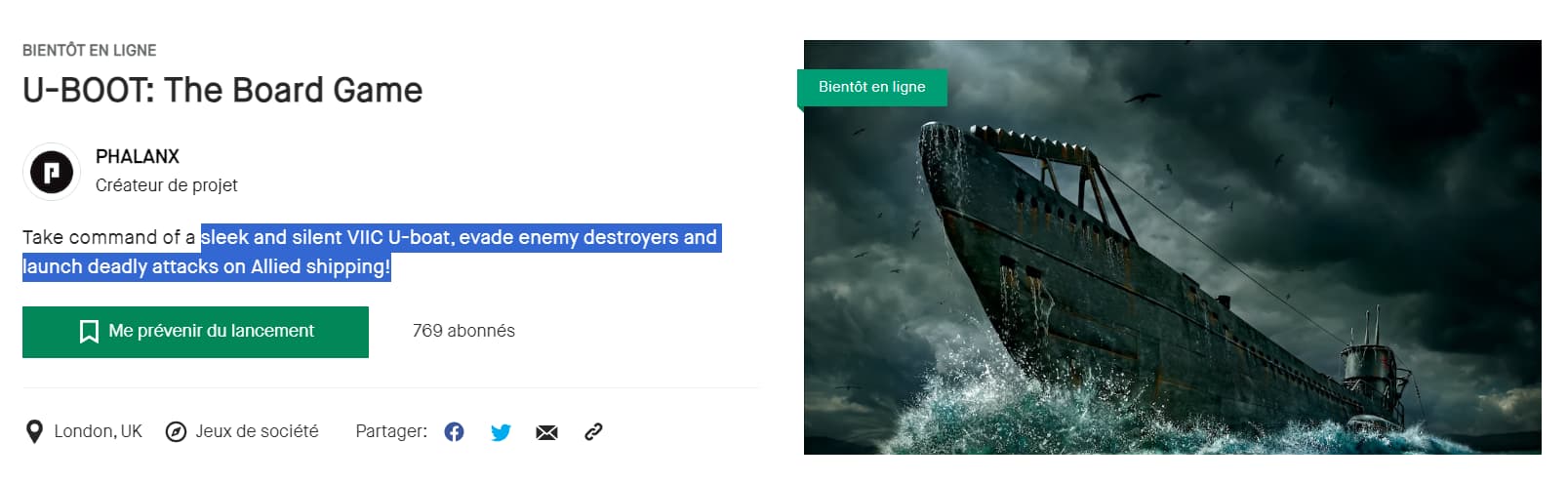The height and width of the screenshot is (483, 1568).
Task: Click the submarine project image
Action: (1172, 247)
